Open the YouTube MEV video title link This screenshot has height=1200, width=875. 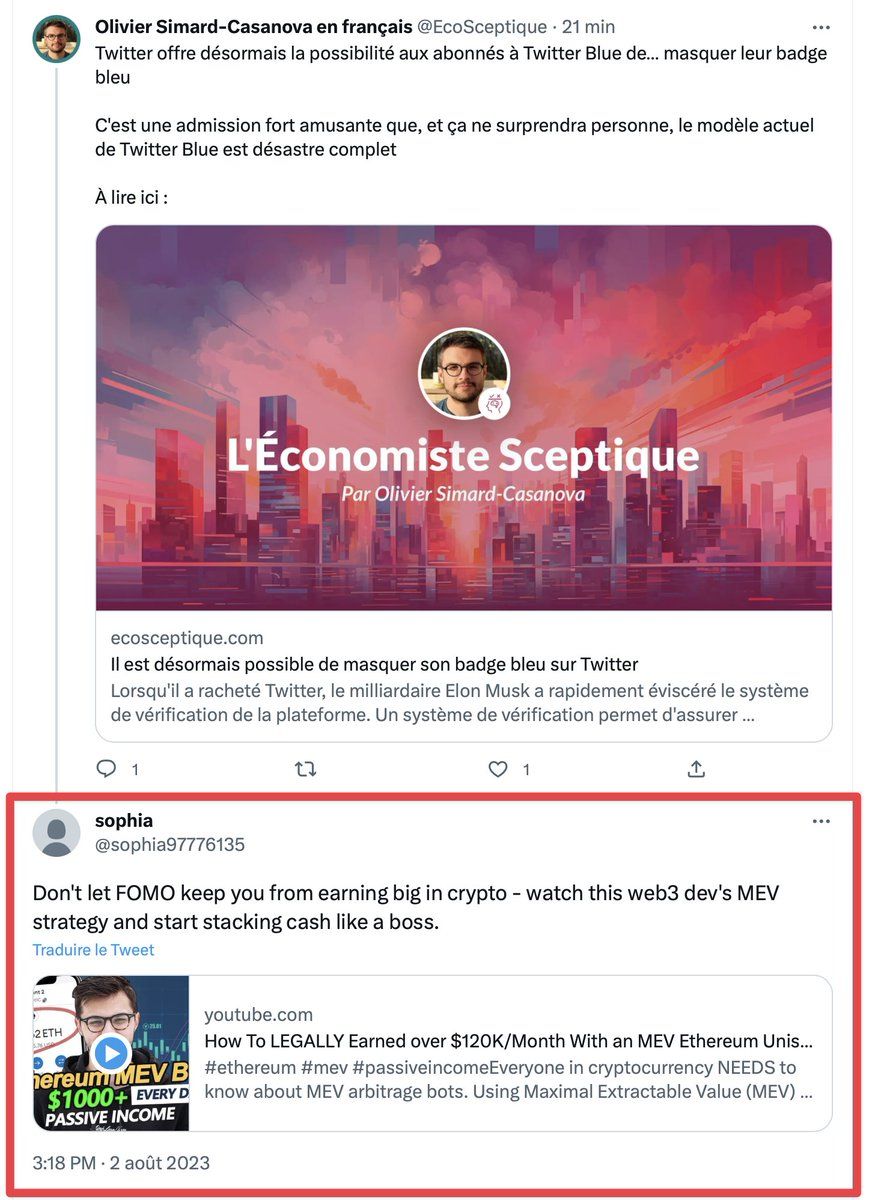[x=507, y=1040]
